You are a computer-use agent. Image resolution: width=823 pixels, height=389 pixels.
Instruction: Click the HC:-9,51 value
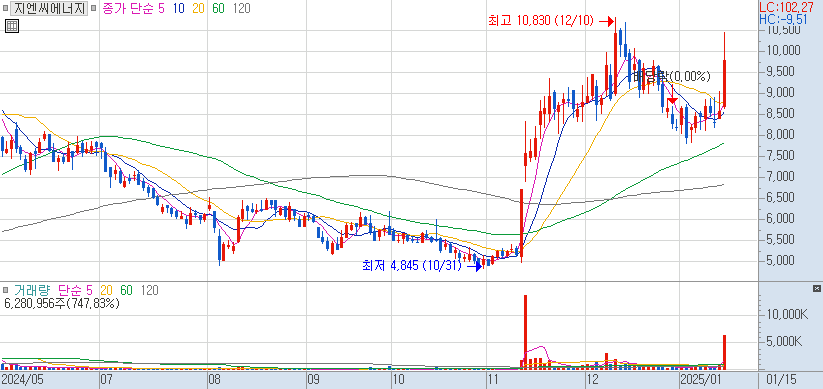(x=783, y=19)
